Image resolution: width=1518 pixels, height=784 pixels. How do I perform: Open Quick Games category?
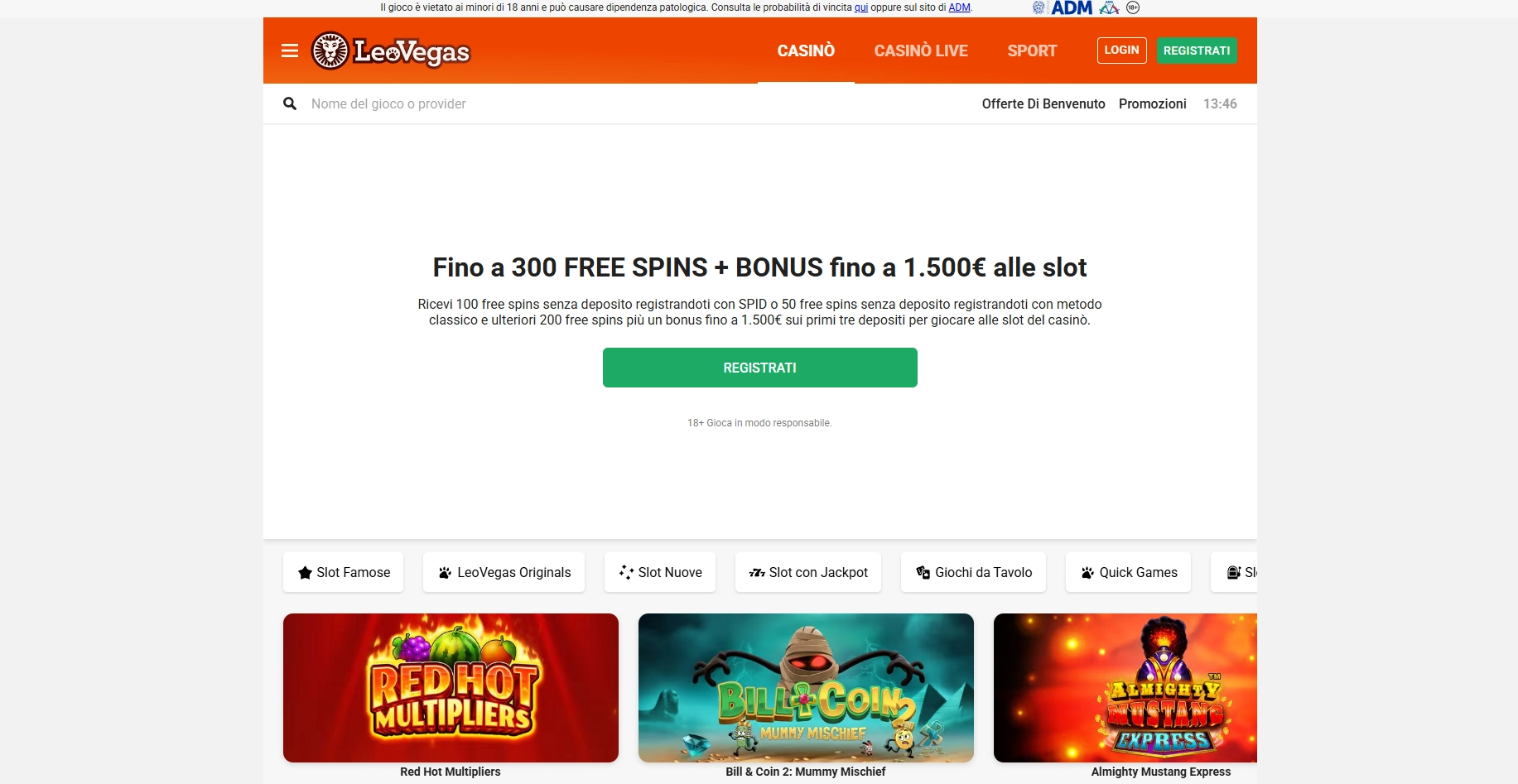(1128, 572)
